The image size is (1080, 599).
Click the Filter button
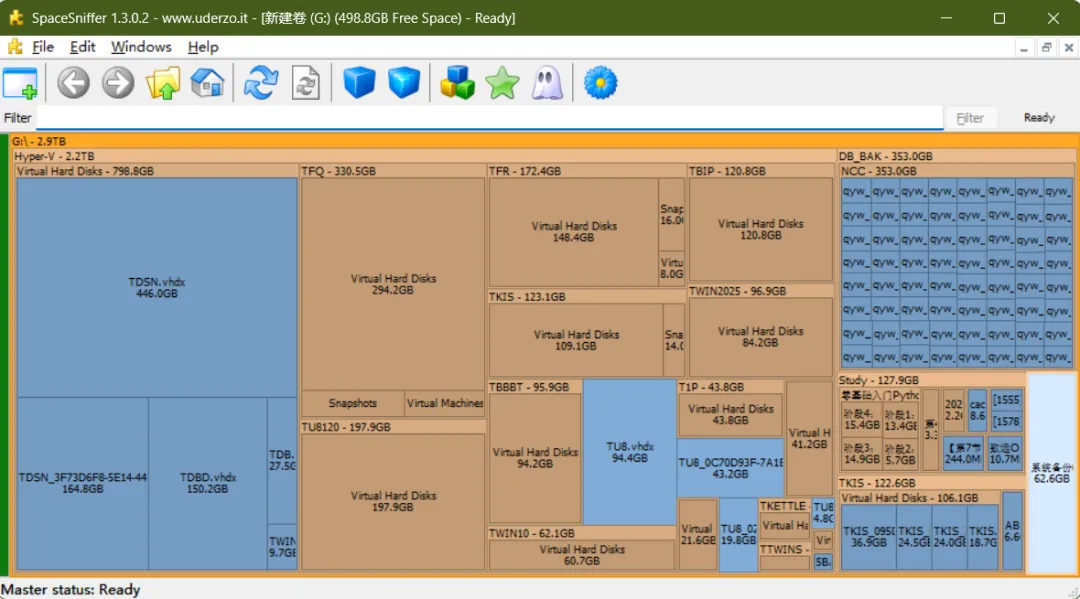[x=970, y=118]
